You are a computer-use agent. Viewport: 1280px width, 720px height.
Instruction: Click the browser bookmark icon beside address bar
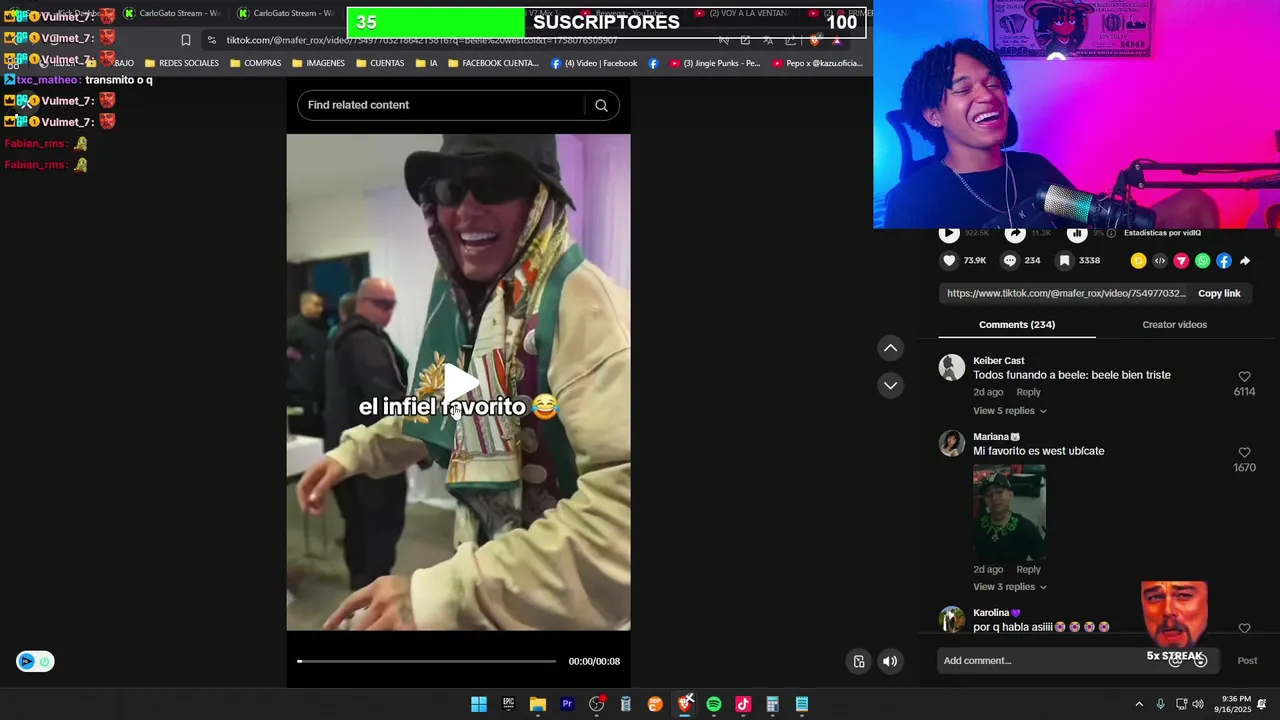pos(185,40)
